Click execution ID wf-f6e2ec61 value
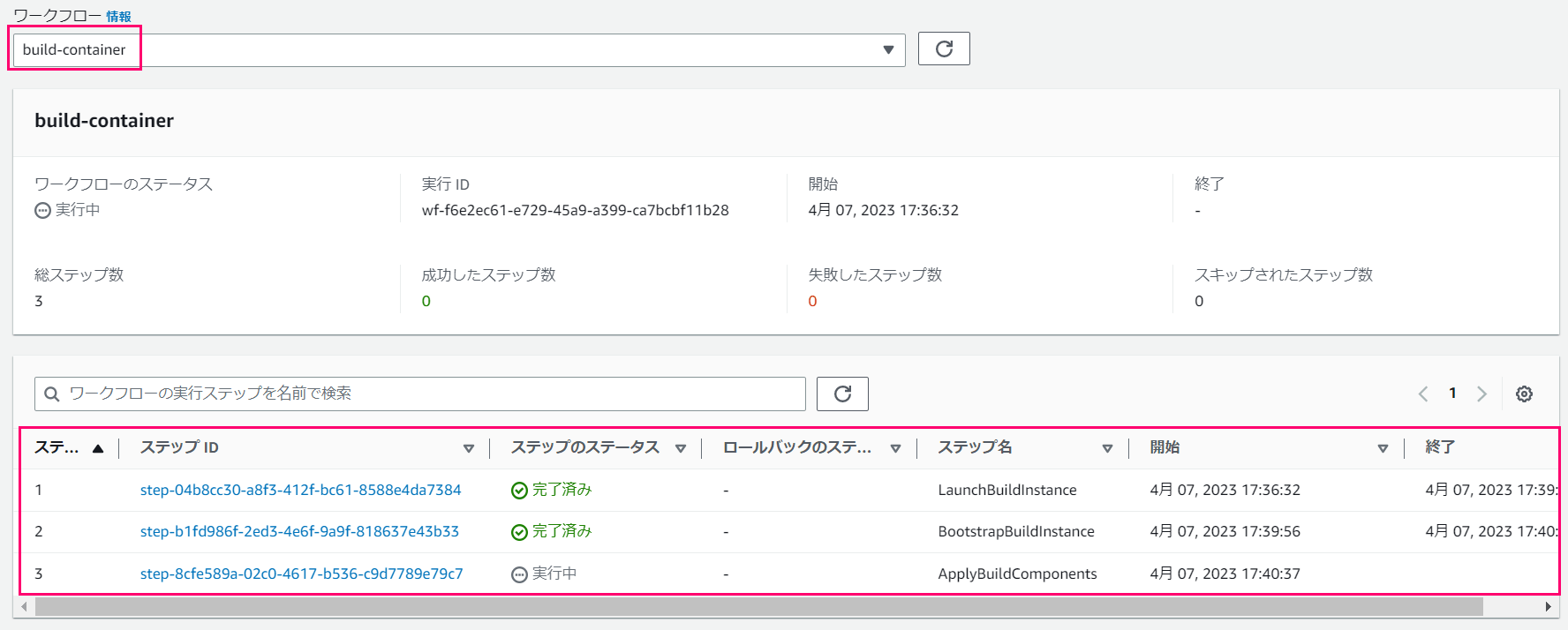The height and width of the screenshot is (630, 1568). click(576, 210)
